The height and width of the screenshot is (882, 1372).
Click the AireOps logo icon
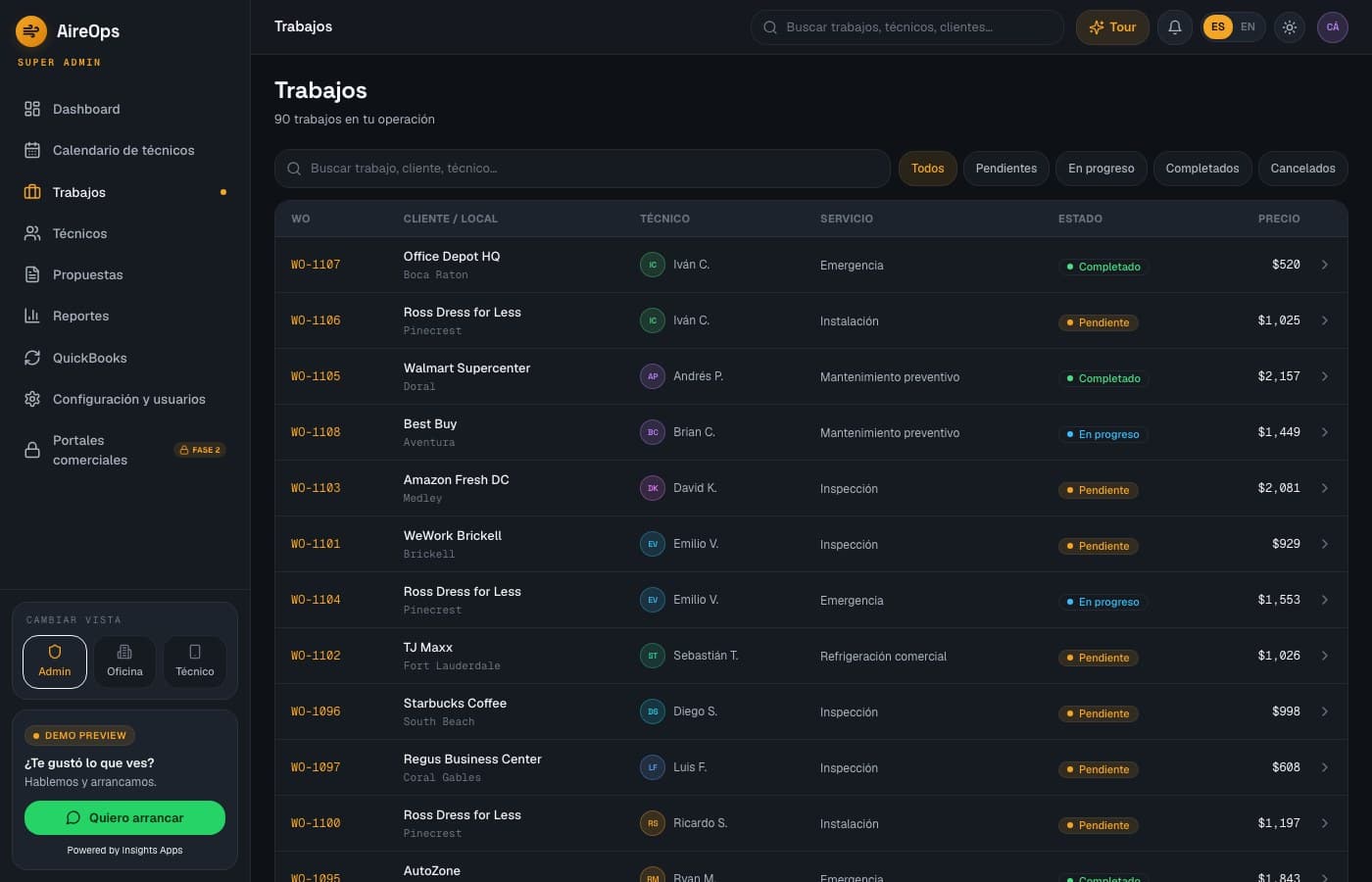point(31,31)
